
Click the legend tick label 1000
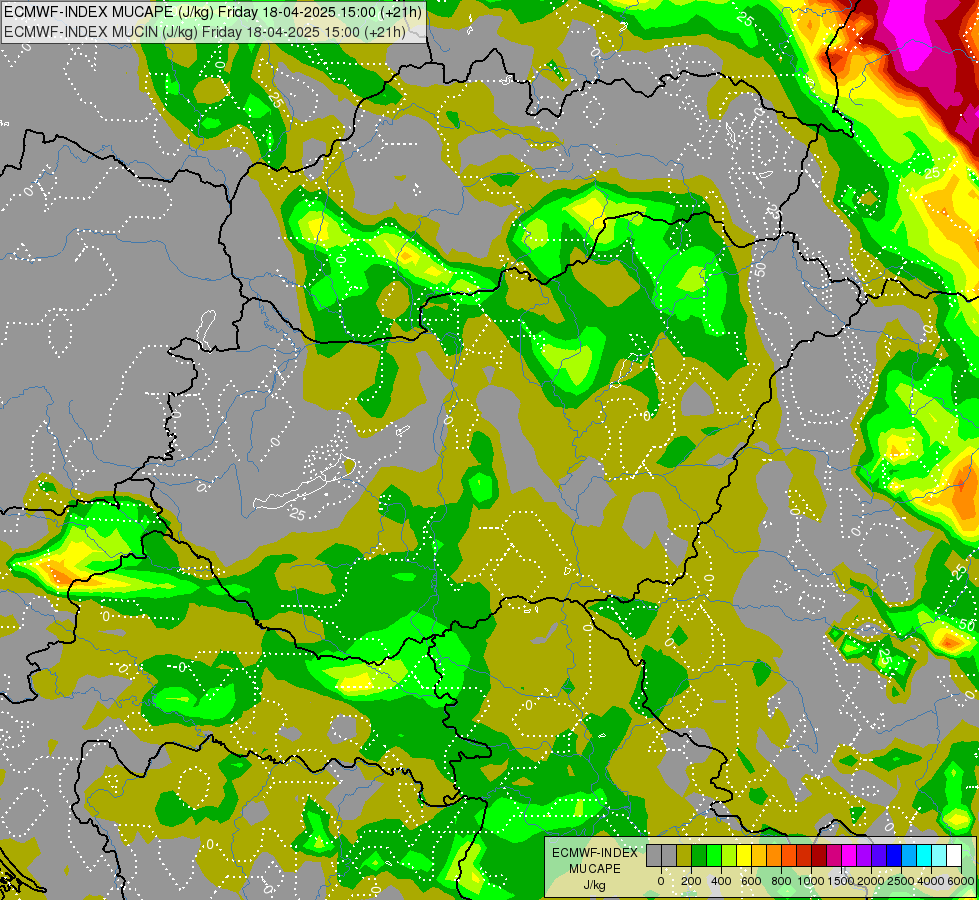click(x=810, y=881)
